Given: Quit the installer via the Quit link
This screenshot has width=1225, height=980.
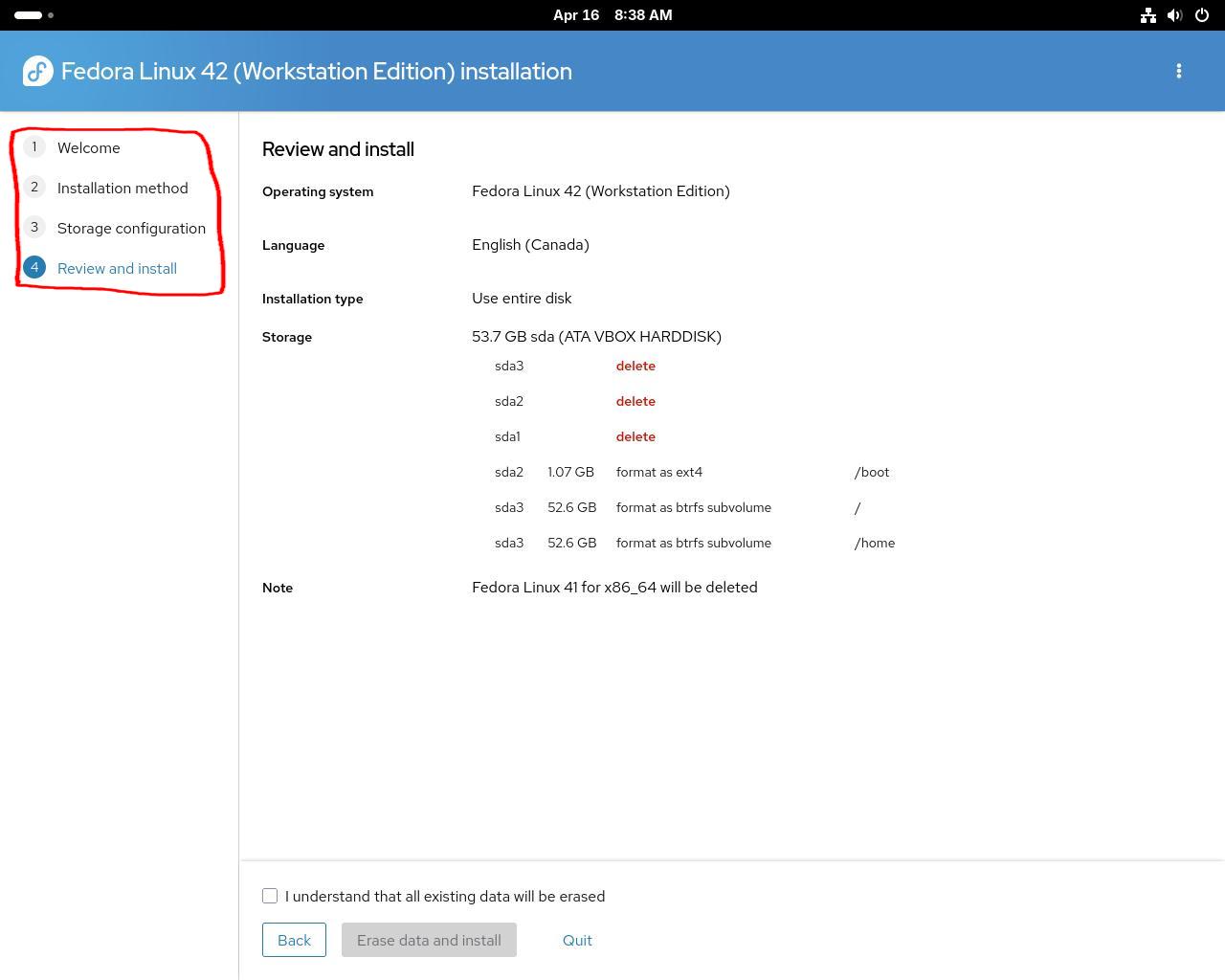Looking at the screenshot, I should pyautogui.click(x=577, y=940).
